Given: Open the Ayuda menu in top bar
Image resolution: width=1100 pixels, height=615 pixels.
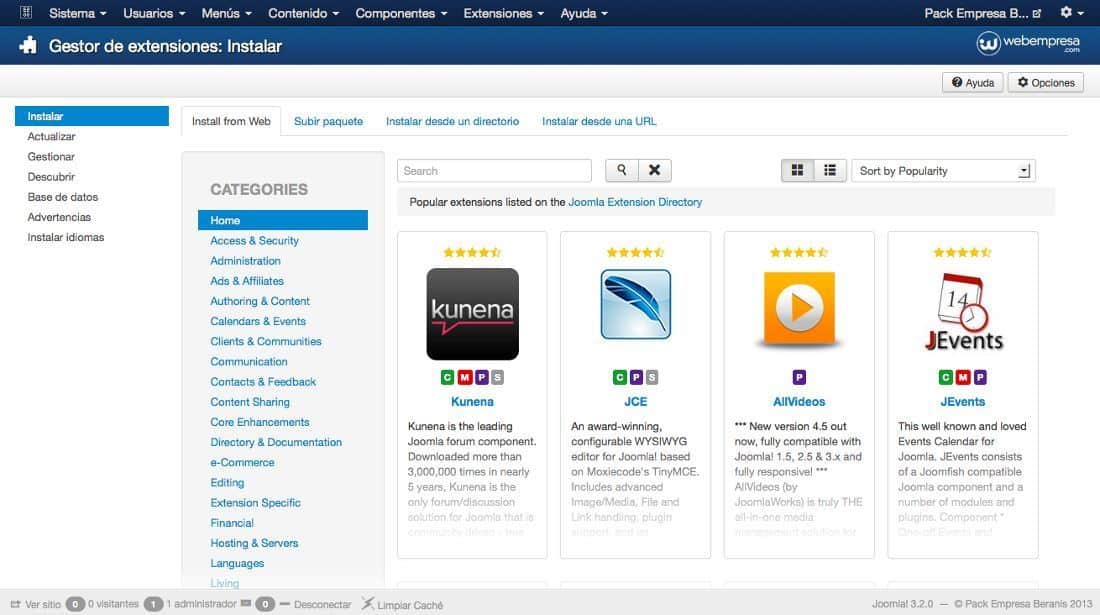Looking at the screenshot, I should coord(584,13).
